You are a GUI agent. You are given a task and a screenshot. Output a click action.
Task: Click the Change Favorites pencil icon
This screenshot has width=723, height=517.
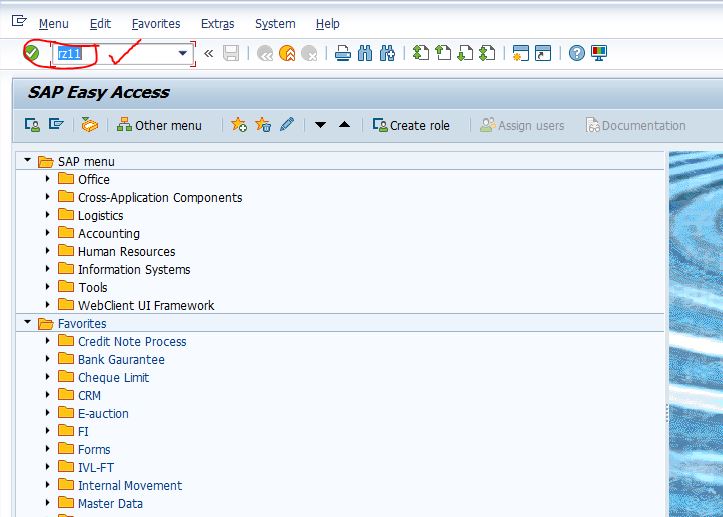coord(287,125)
